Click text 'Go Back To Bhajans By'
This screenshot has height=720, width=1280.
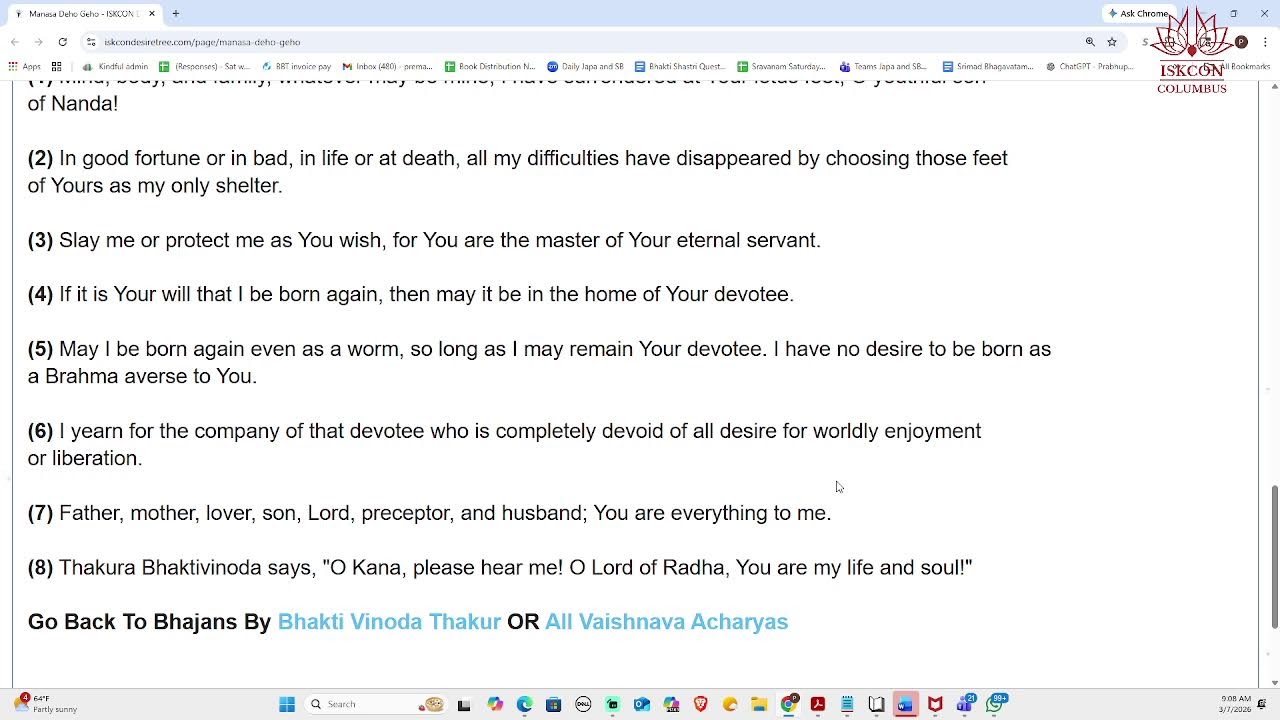(149, 621)
